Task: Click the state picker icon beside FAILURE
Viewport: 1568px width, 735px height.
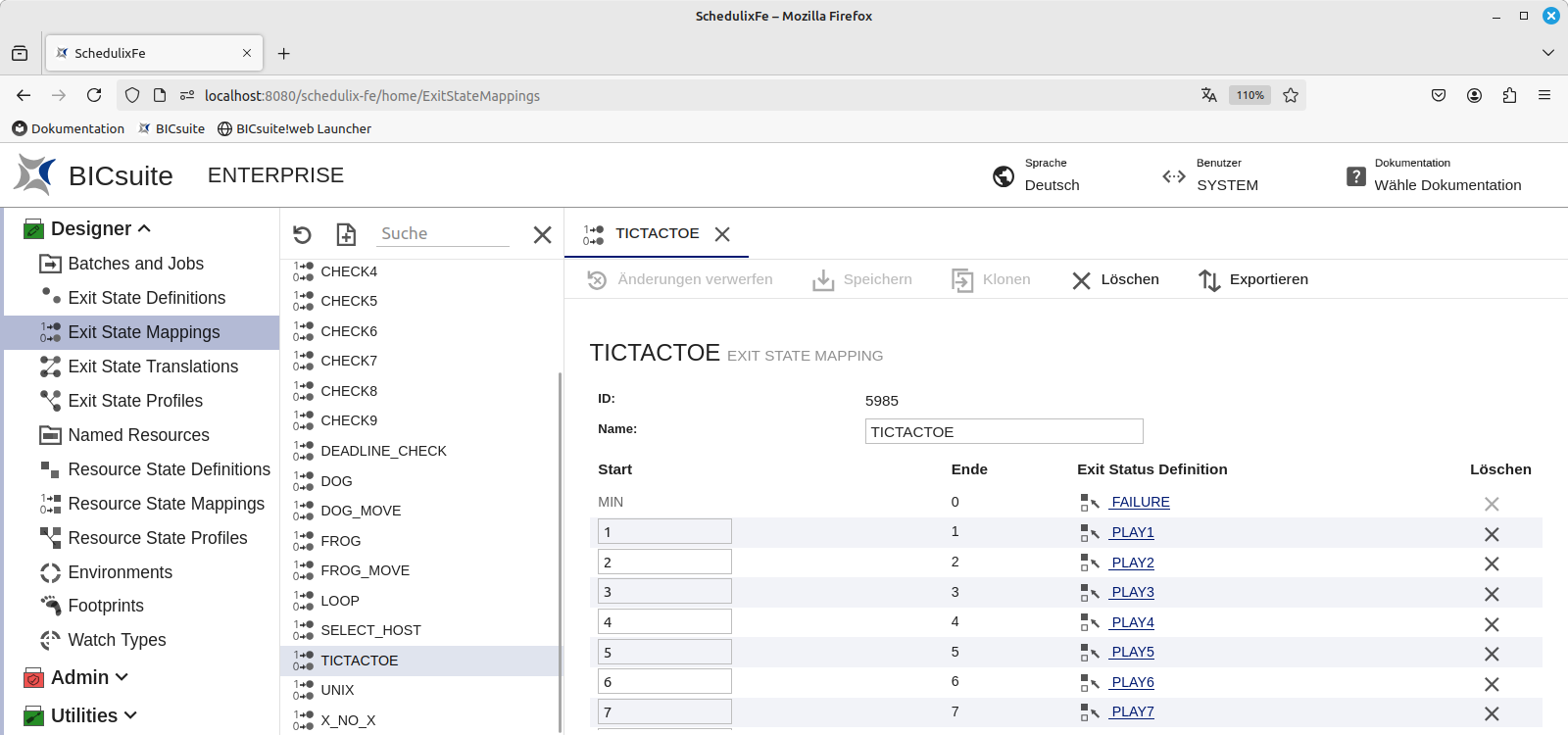Action: click(1089, 503)
